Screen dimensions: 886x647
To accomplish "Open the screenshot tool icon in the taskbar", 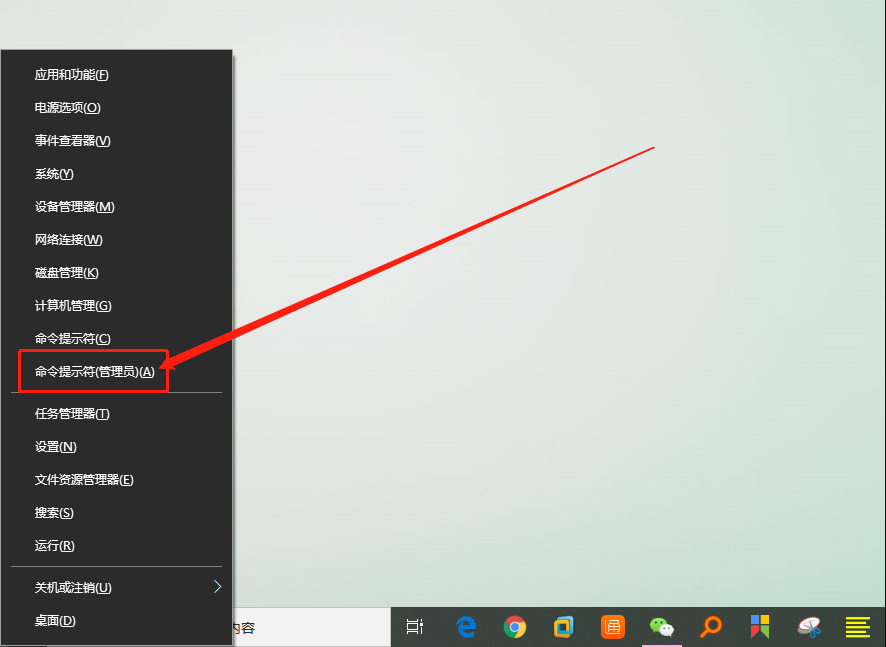I will point(808,628).
